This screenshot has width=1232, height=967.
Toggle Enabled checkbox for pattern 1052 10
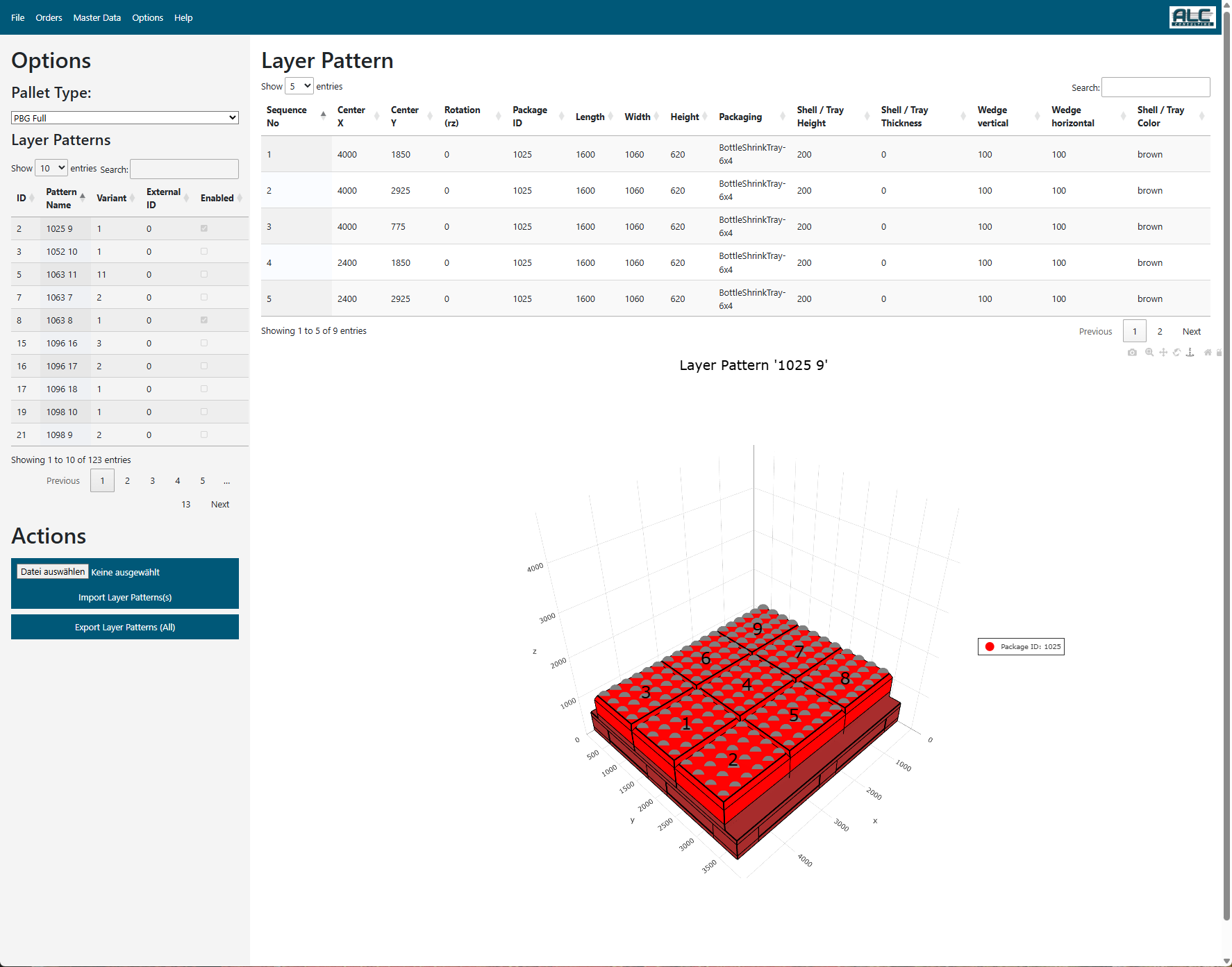pyautogui.click(x=204, y=251)
